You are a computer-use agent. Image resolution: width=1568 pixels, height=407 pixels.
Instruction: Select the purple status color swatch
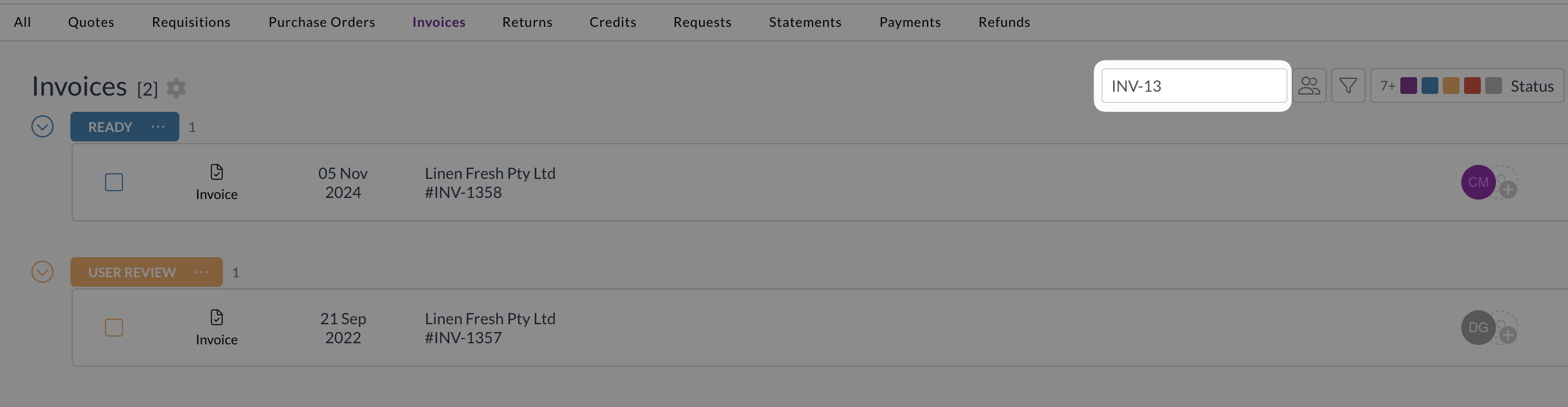(x=1409, y=86)
